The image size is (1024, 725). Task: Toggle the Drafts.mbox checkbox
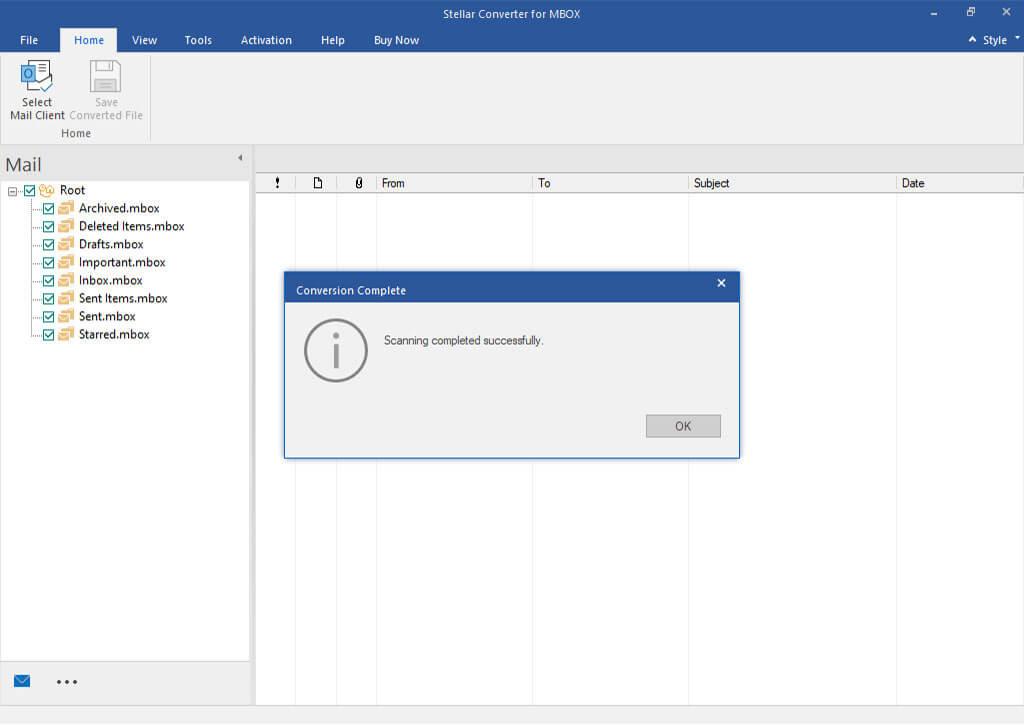point(49,245)
